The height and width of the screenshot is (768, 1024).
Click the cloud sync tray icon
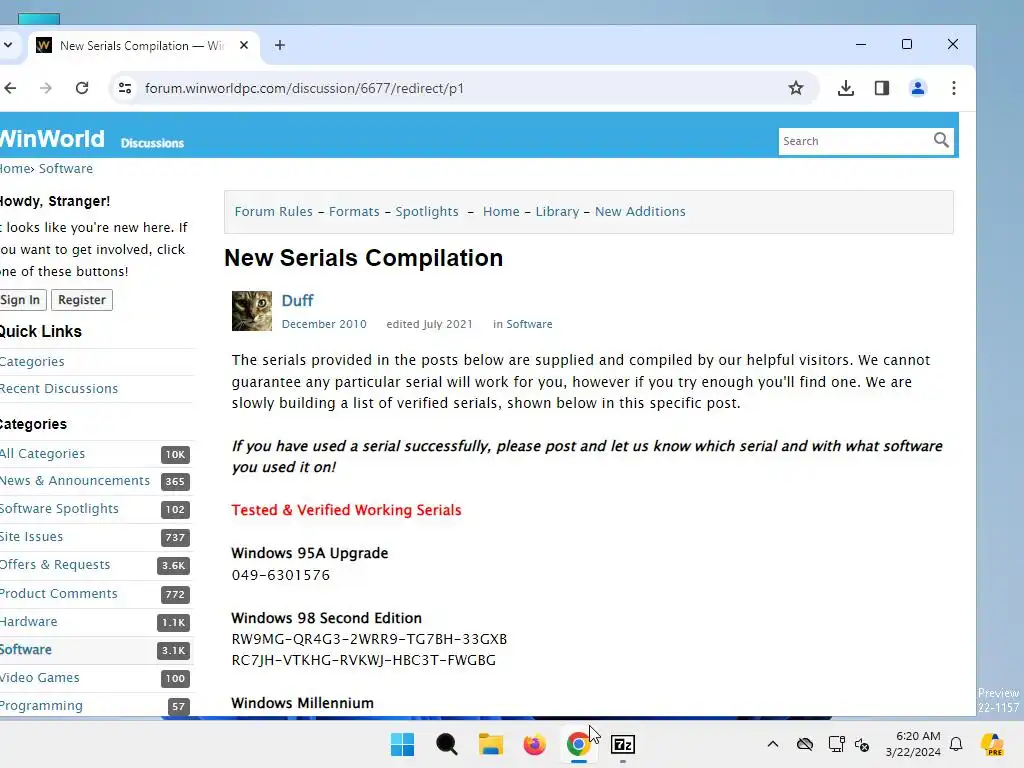pos(805,744)
